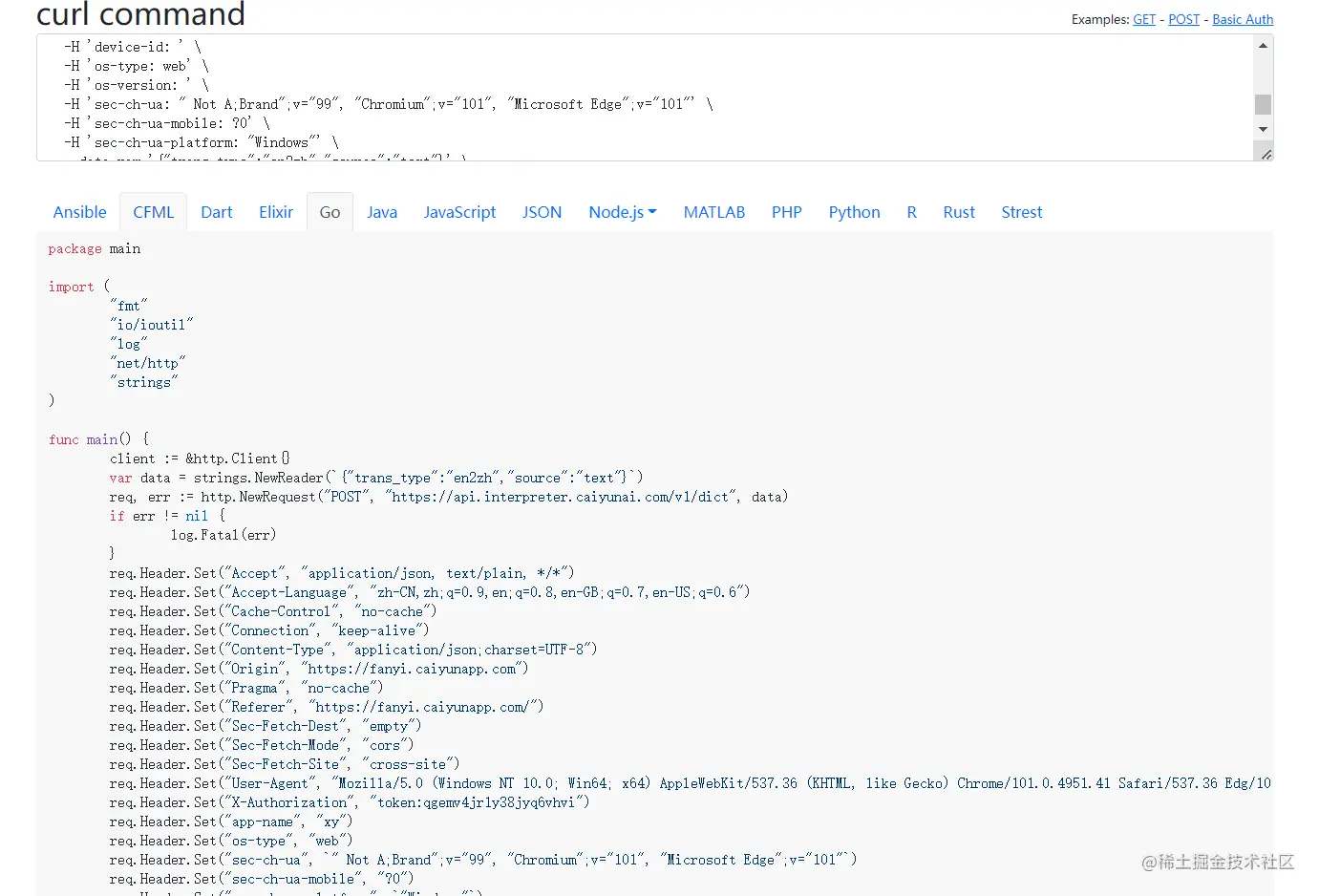
Task: Click the Content-Type header line
Action: [353, 650]
